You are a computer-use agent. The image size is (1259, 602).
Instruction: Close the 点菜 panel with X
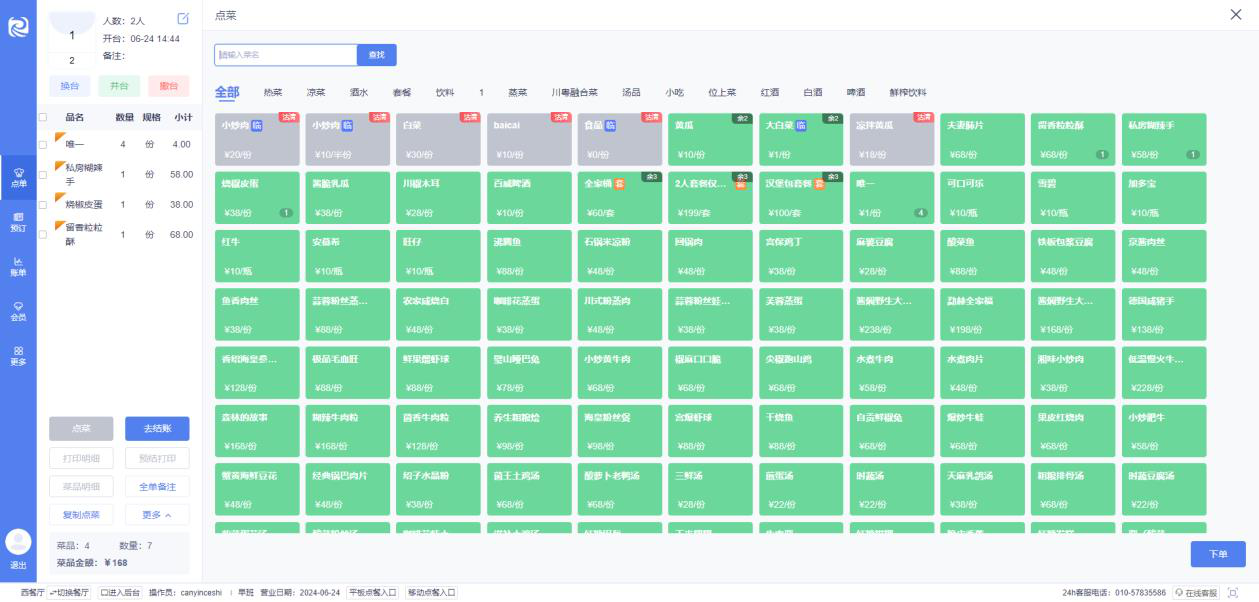point(1236,14)
